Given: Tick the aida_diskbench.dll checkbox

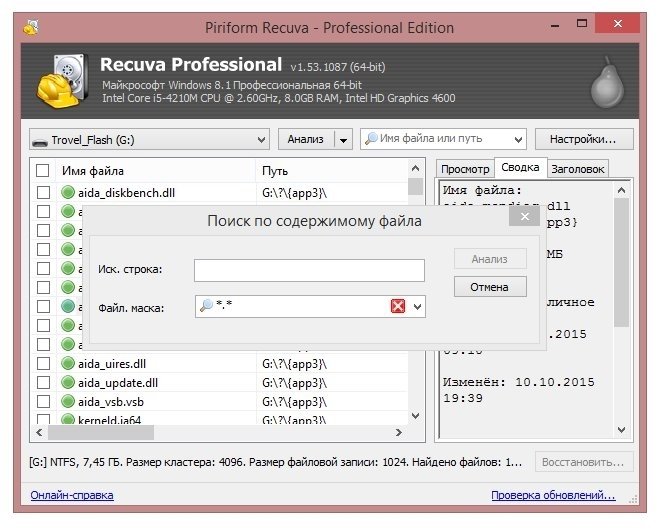Looking at the screenshot, I should point(42,192).
